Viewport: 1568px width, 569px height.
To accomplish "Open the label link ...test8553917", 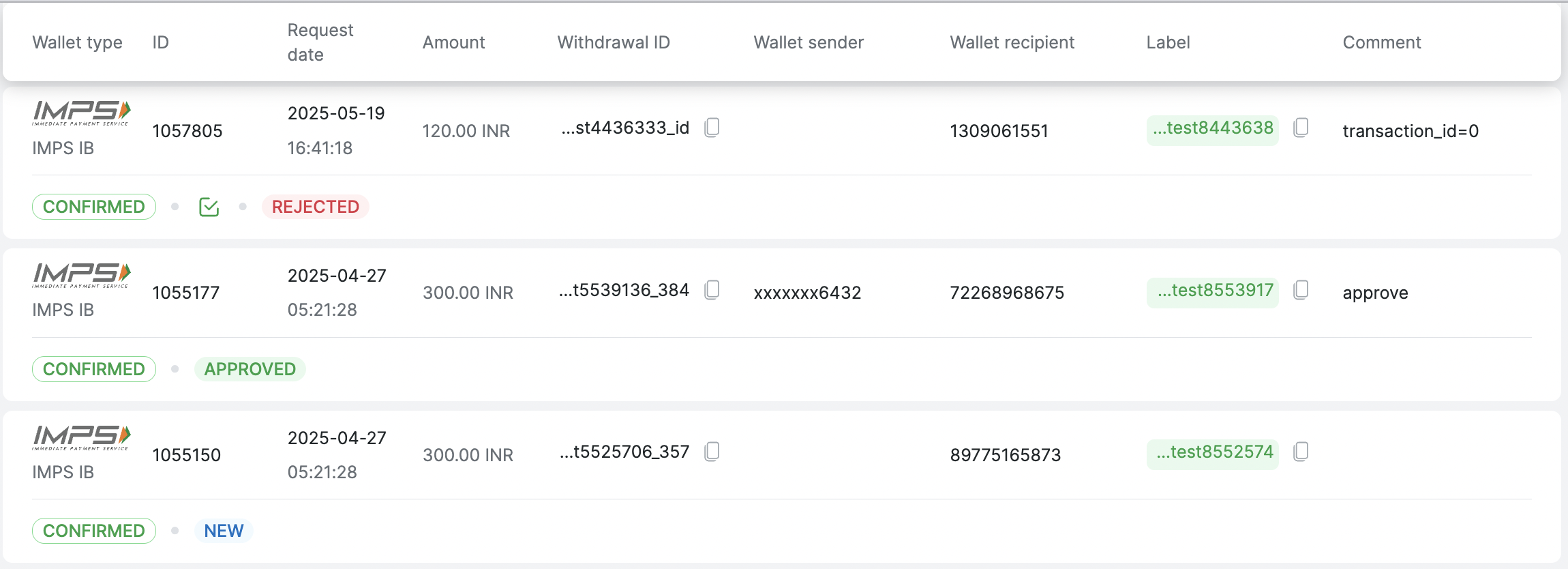I will point(1215,291).
